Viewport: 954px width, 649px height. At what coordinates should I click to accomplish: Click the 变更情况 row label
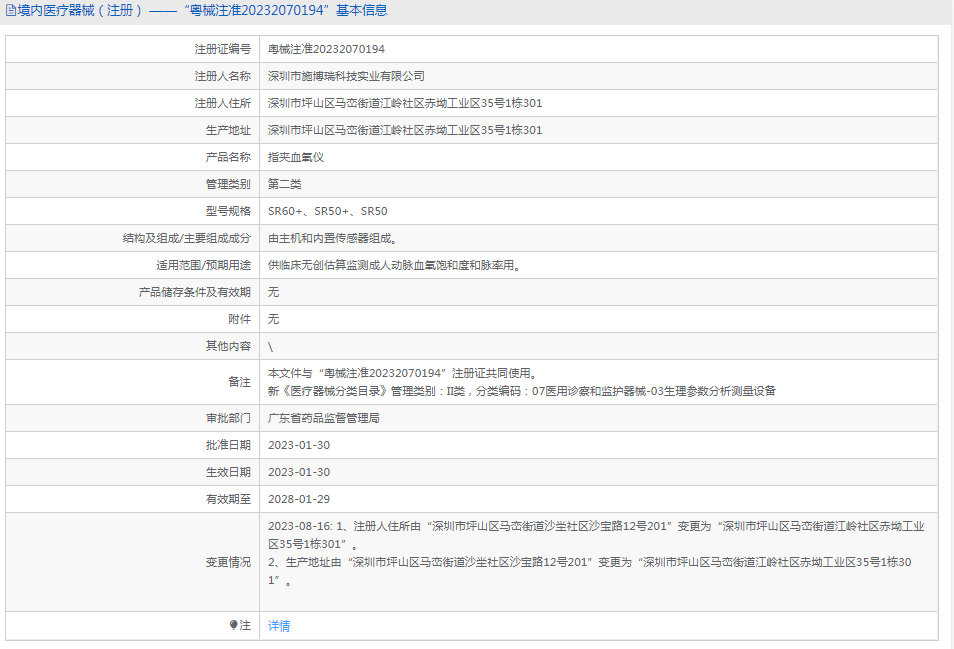click(x=228, y=563)
